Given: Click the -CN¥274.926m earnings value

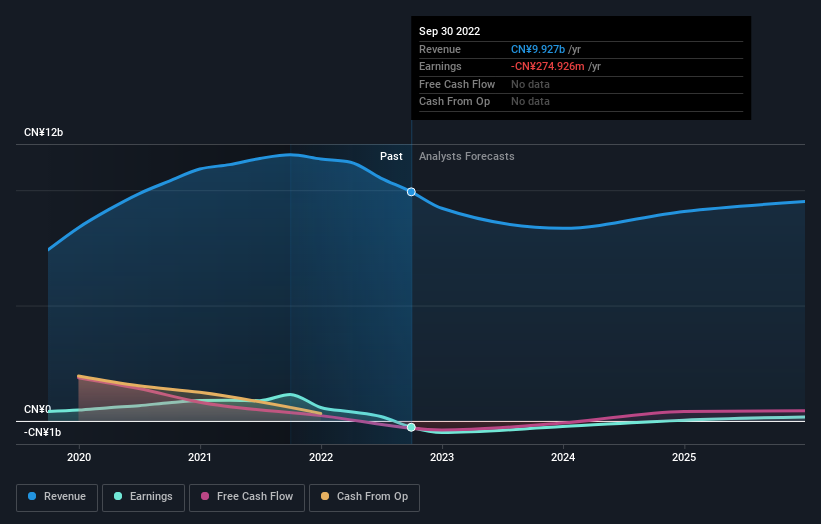Looking at the screenshot, I should pos(548,66).
